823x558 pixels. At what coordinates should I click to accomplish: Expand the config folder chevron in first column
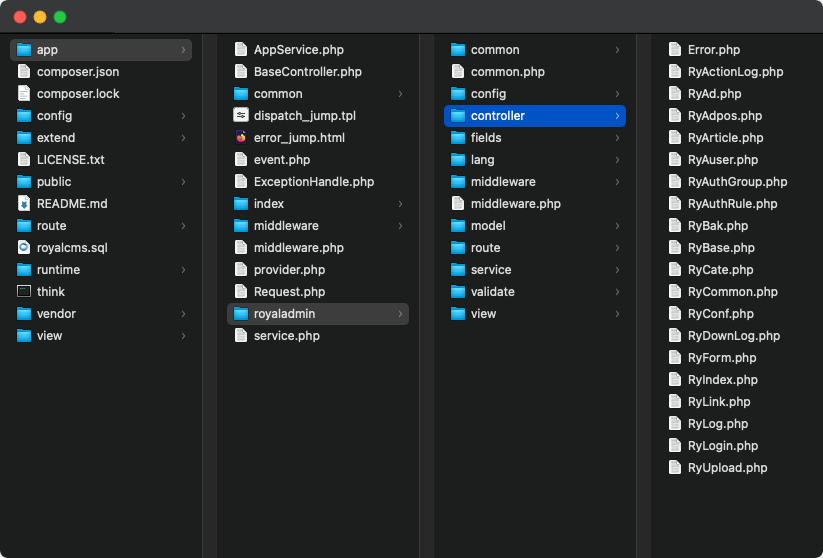click(183, 115)
